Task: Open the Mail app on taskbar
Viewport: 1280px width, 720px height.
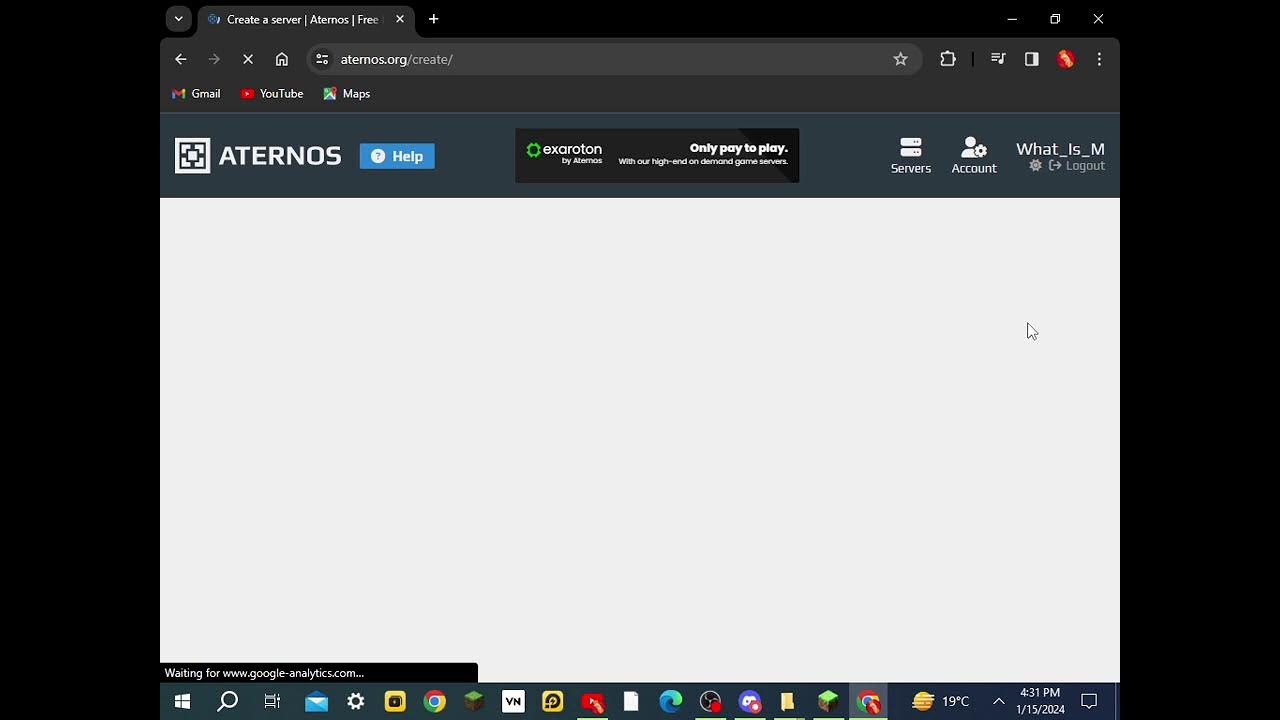Action: click(316, 702)
